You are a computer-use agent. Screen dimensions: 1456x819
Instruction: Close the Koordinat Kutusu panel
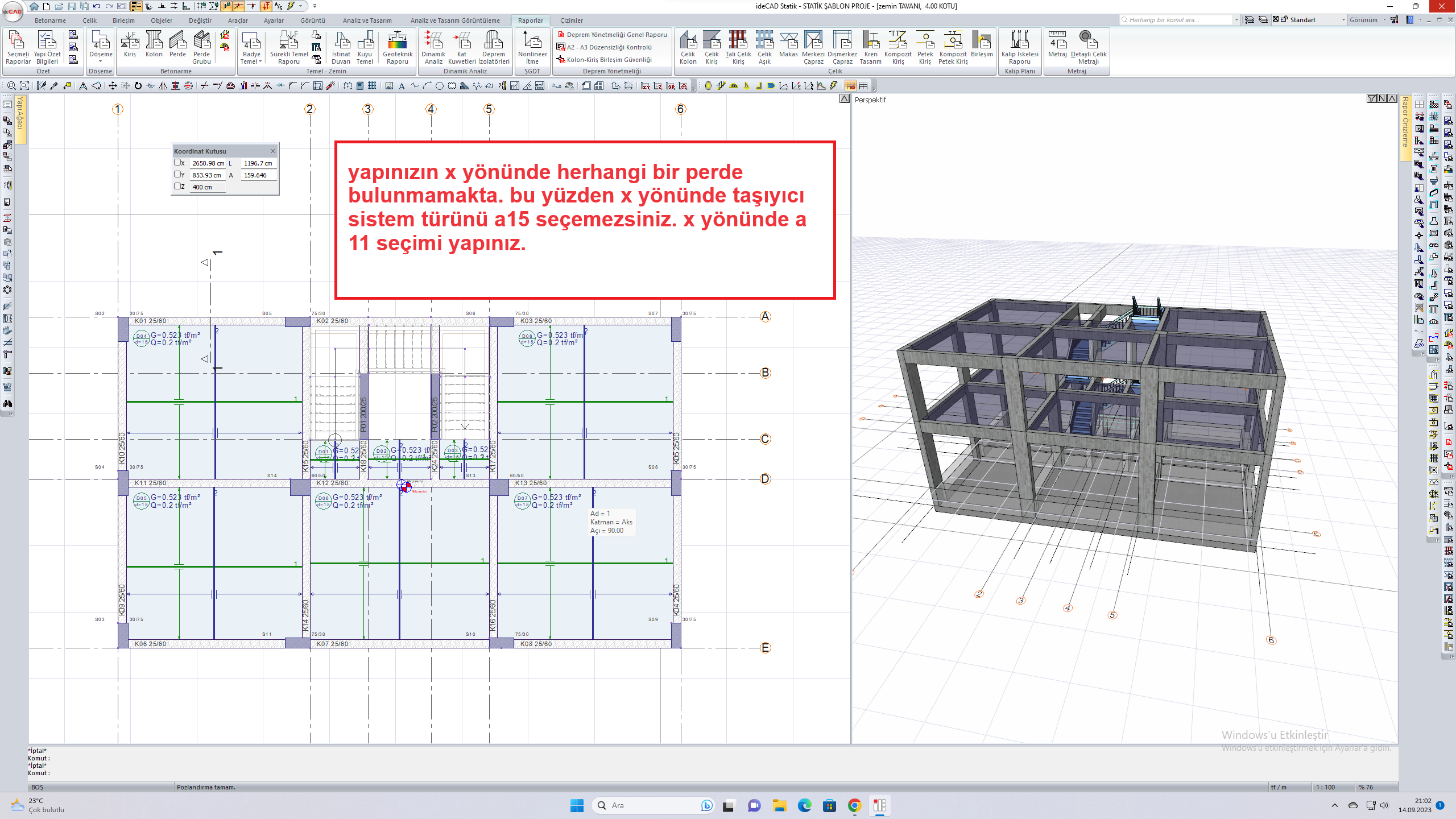(x=273, y=151)
